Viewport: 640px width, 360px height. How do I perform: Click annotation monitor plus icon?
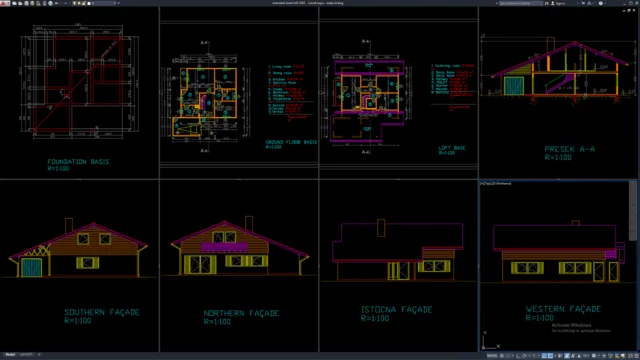[x=604, y=356]
